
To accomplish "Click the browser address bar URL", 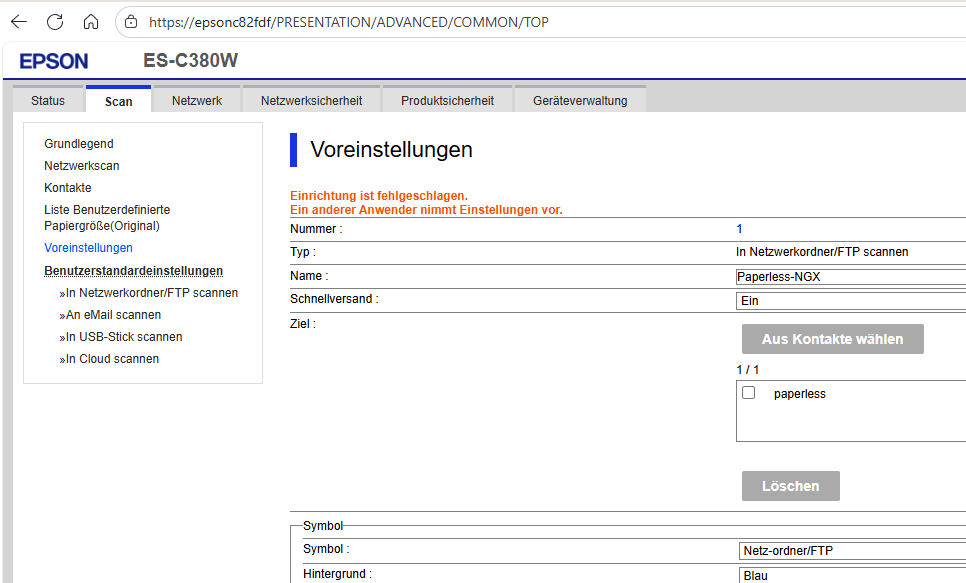I will pos(348,22).
